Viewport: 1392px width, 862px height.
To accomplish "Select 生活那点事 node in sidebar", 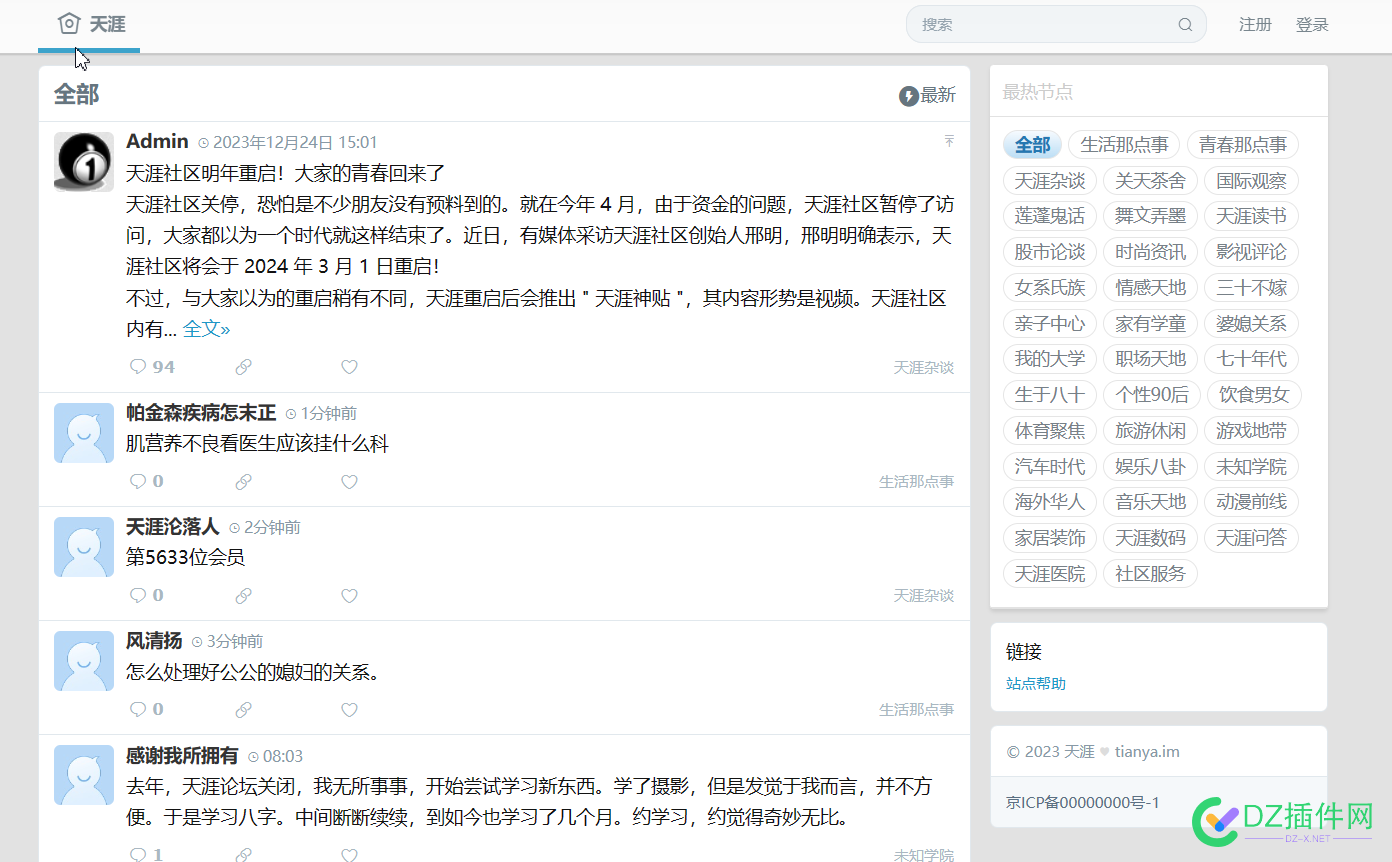I will [1124, 145].
